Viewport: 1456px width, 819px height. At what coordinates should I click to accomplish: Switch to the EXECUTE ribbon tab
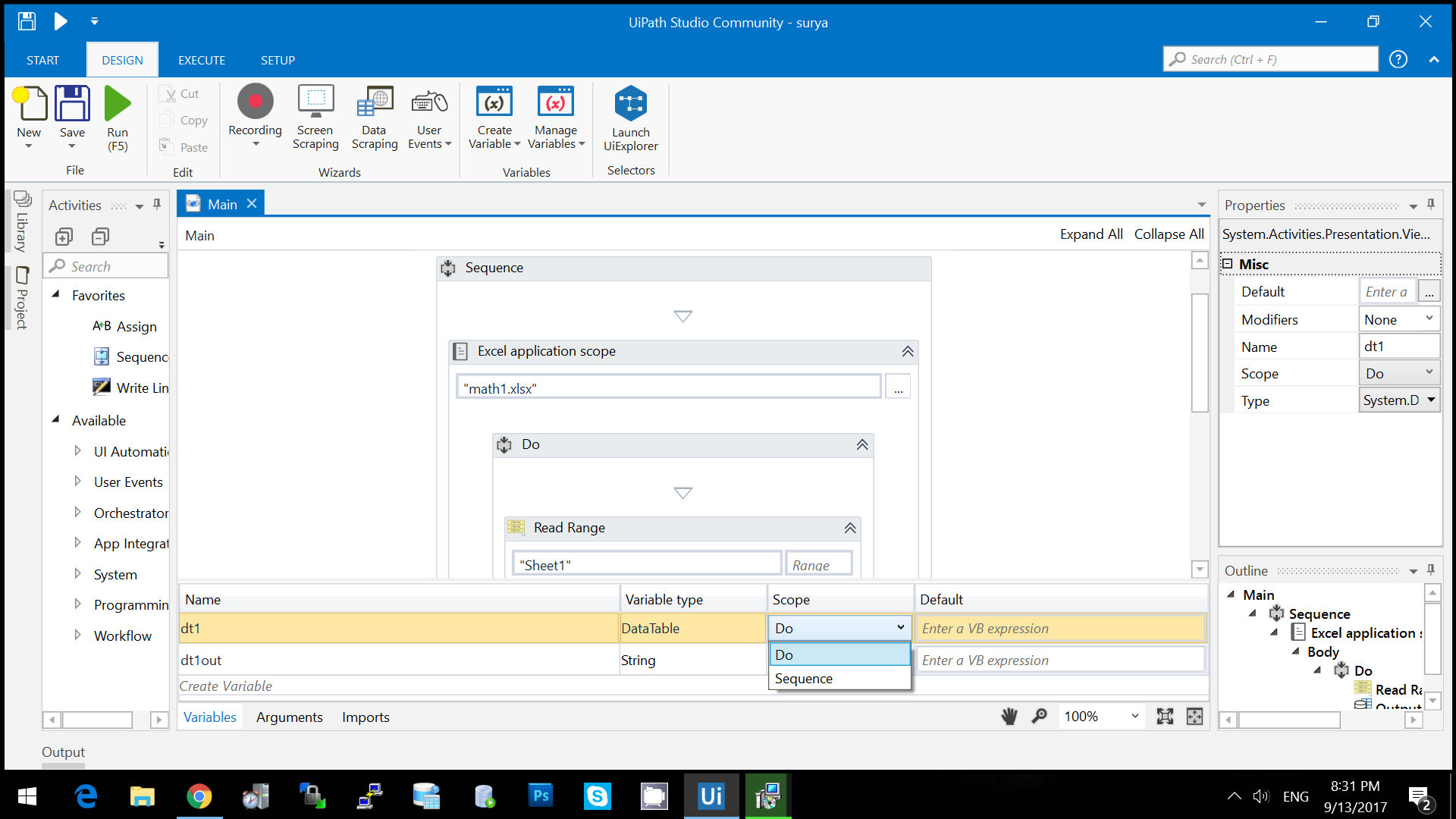[201, 60]
